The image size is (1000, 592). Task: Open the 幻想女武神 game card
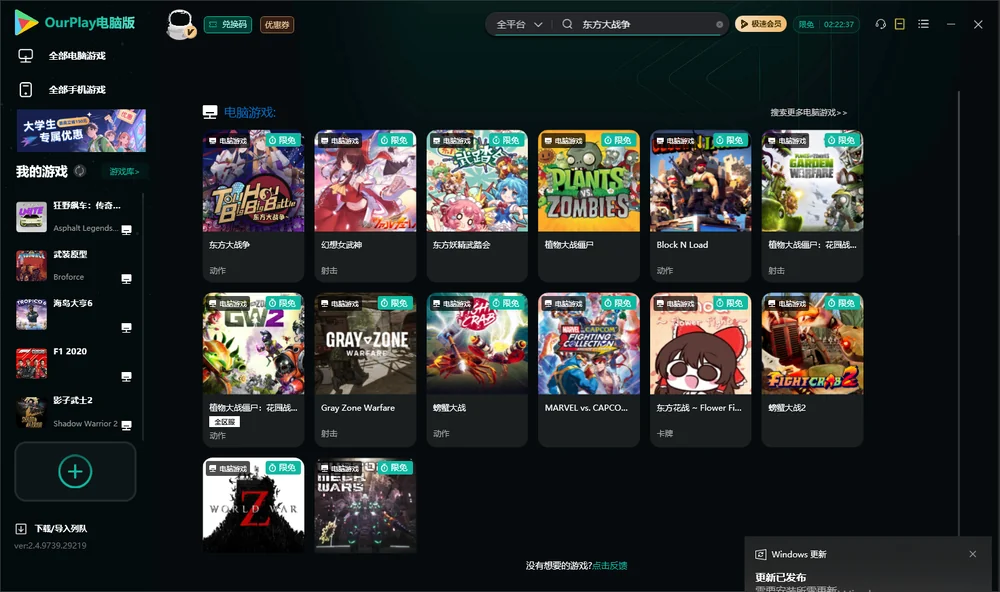(x=365, y=205)
